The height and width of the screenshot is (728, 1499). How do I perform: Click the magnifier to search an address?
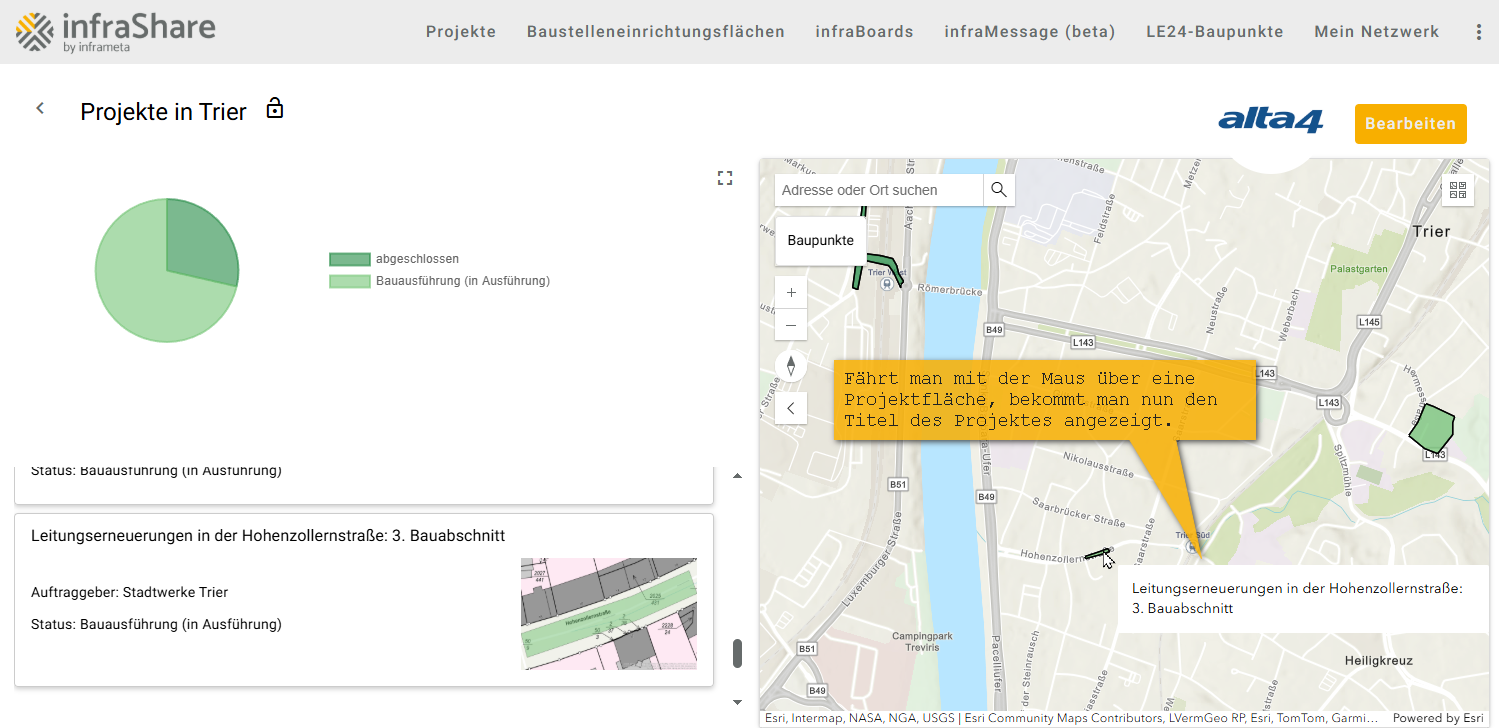(x=998, y=189)
